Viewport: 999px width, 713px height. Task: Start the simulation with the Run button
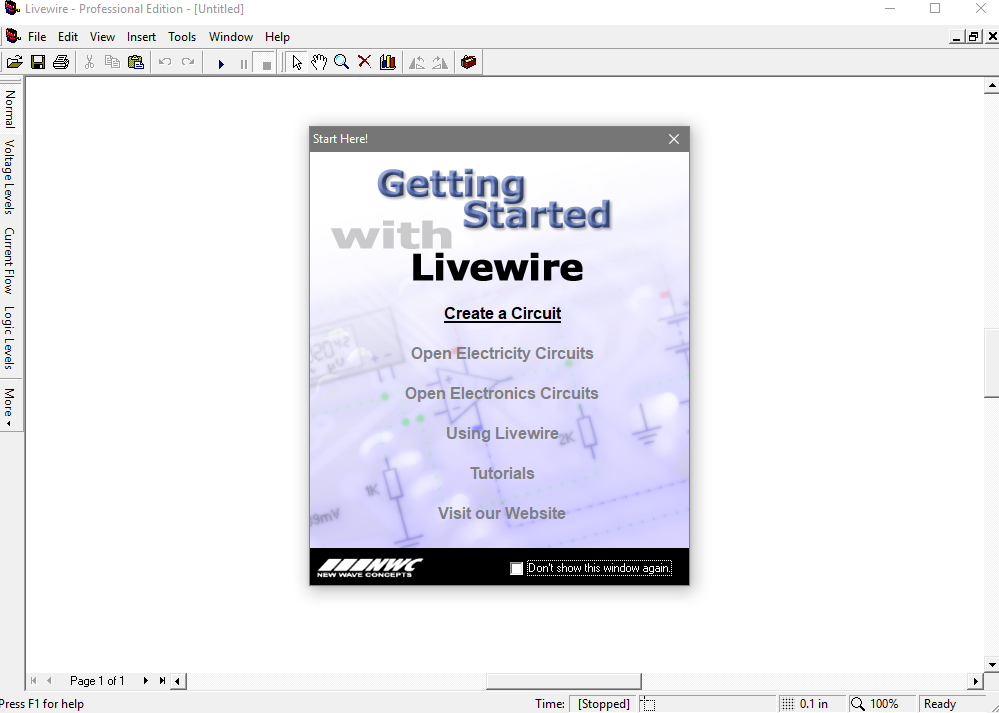tap(221, 62)
